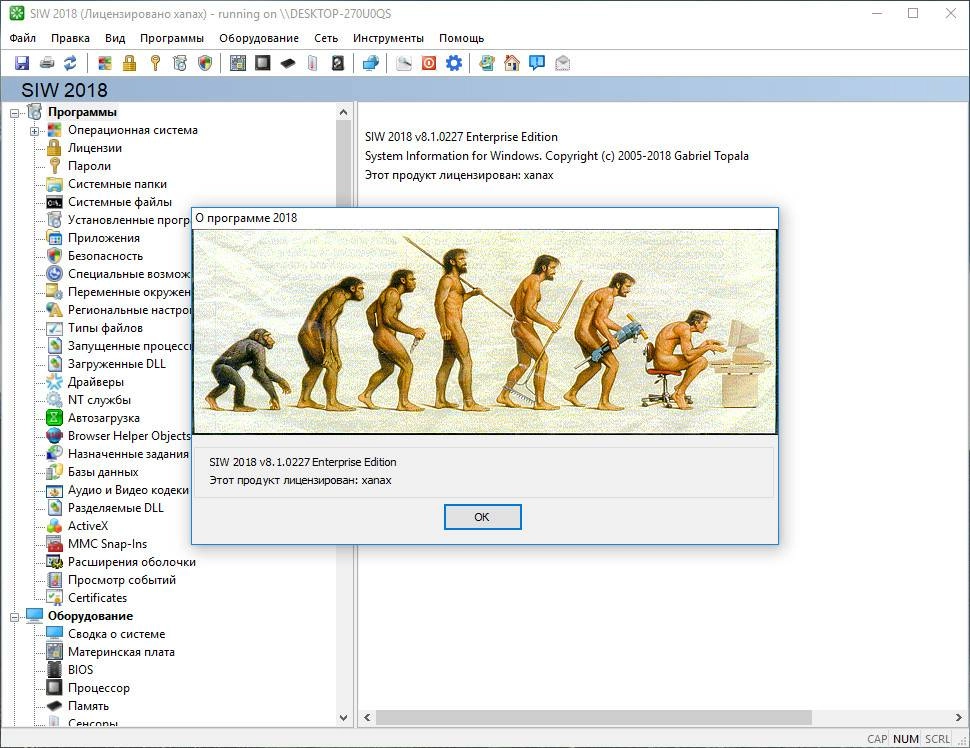Select BIOS tree item
This screenshot has height=748, width=970.
[81, 669]
